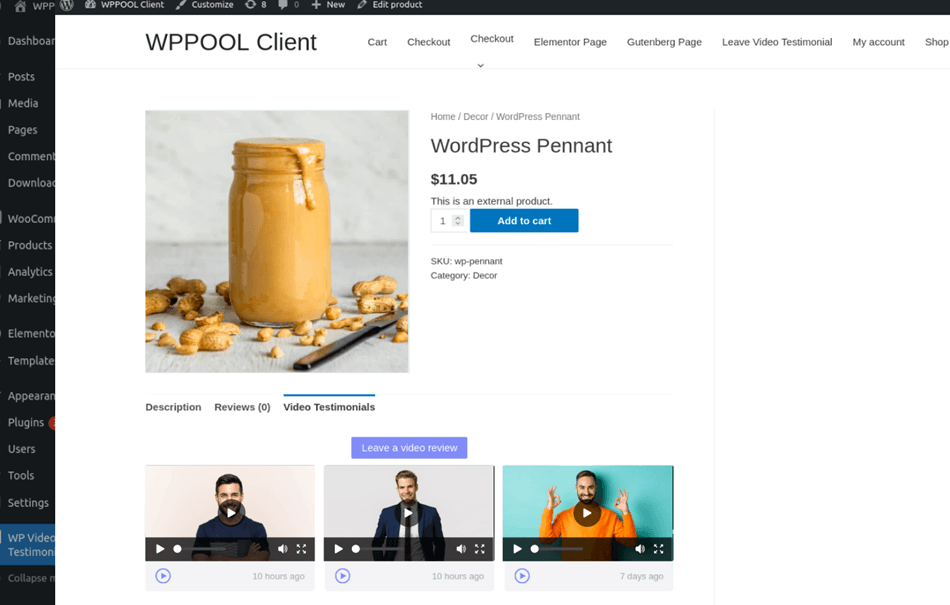Mute the first testimonial video
The width and height of the screenshot is (950, 605).
click(x=282, y=549)
